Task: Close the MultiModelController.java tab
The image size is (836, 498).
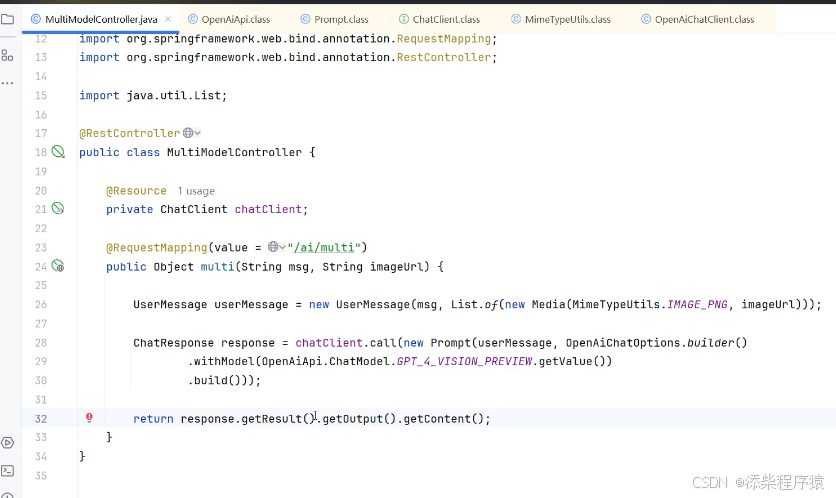Action: click(x=168, y=19)
